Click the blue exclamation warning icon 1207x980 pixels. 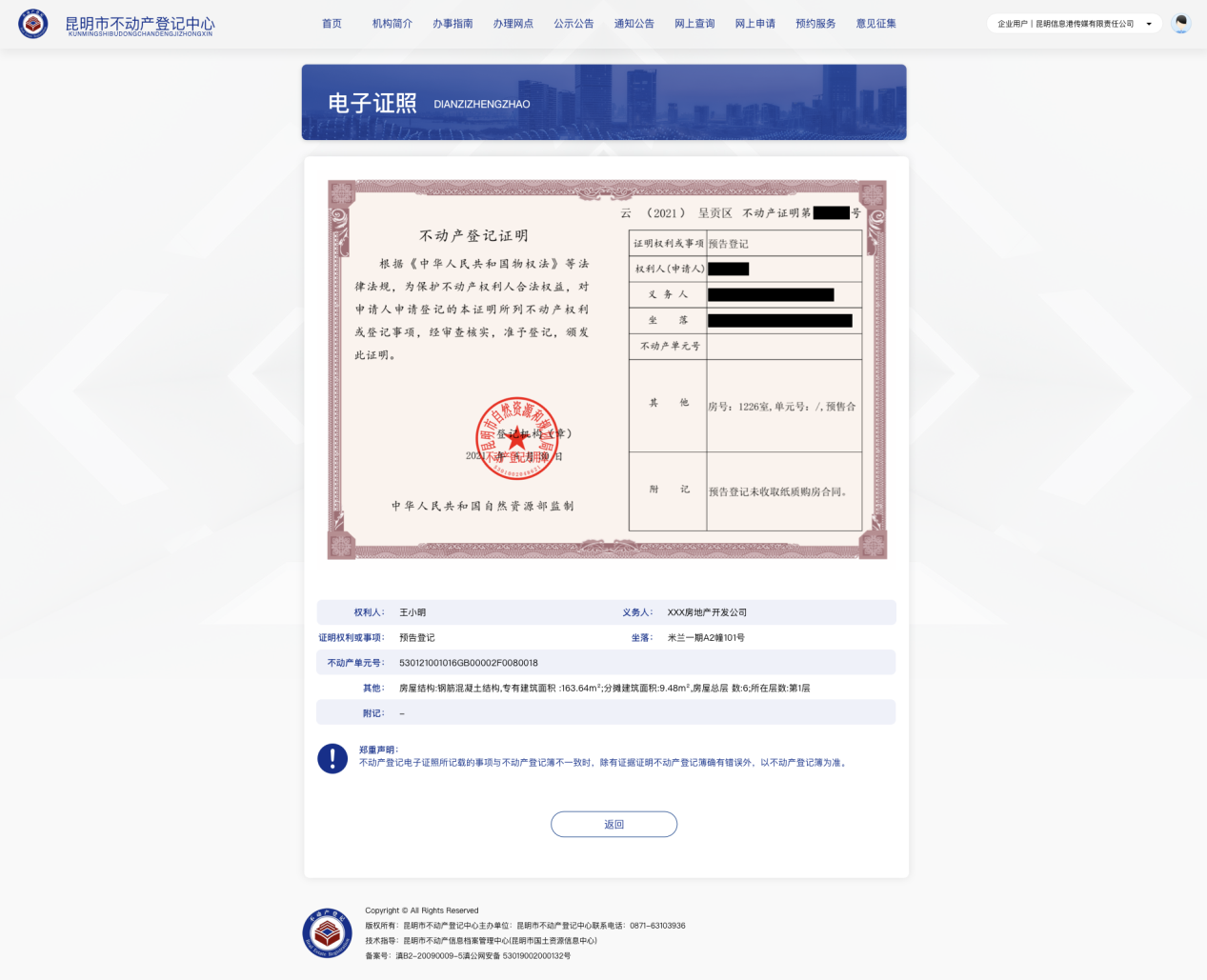click(332, 758)
